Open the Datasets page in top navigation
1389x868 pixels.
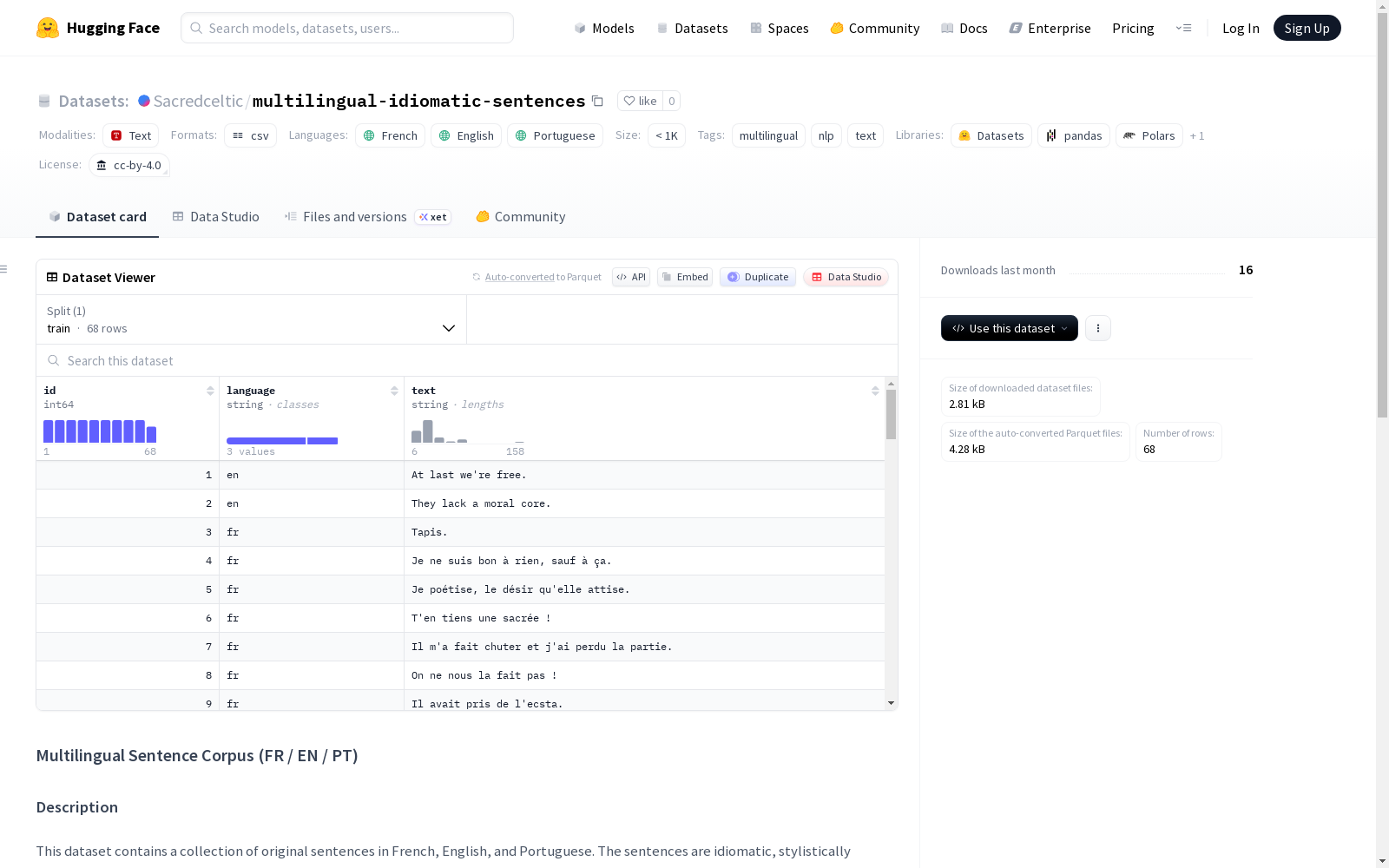tap(692, 28)
